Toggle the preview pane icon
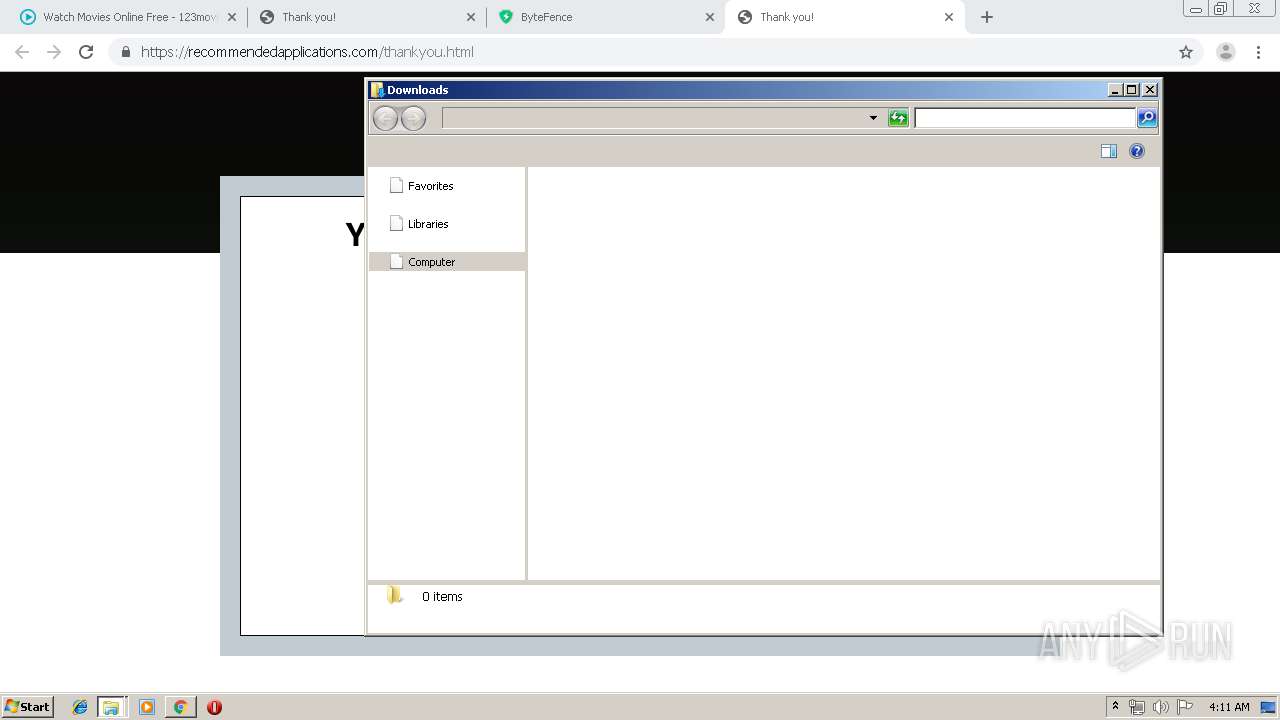 1109,151
